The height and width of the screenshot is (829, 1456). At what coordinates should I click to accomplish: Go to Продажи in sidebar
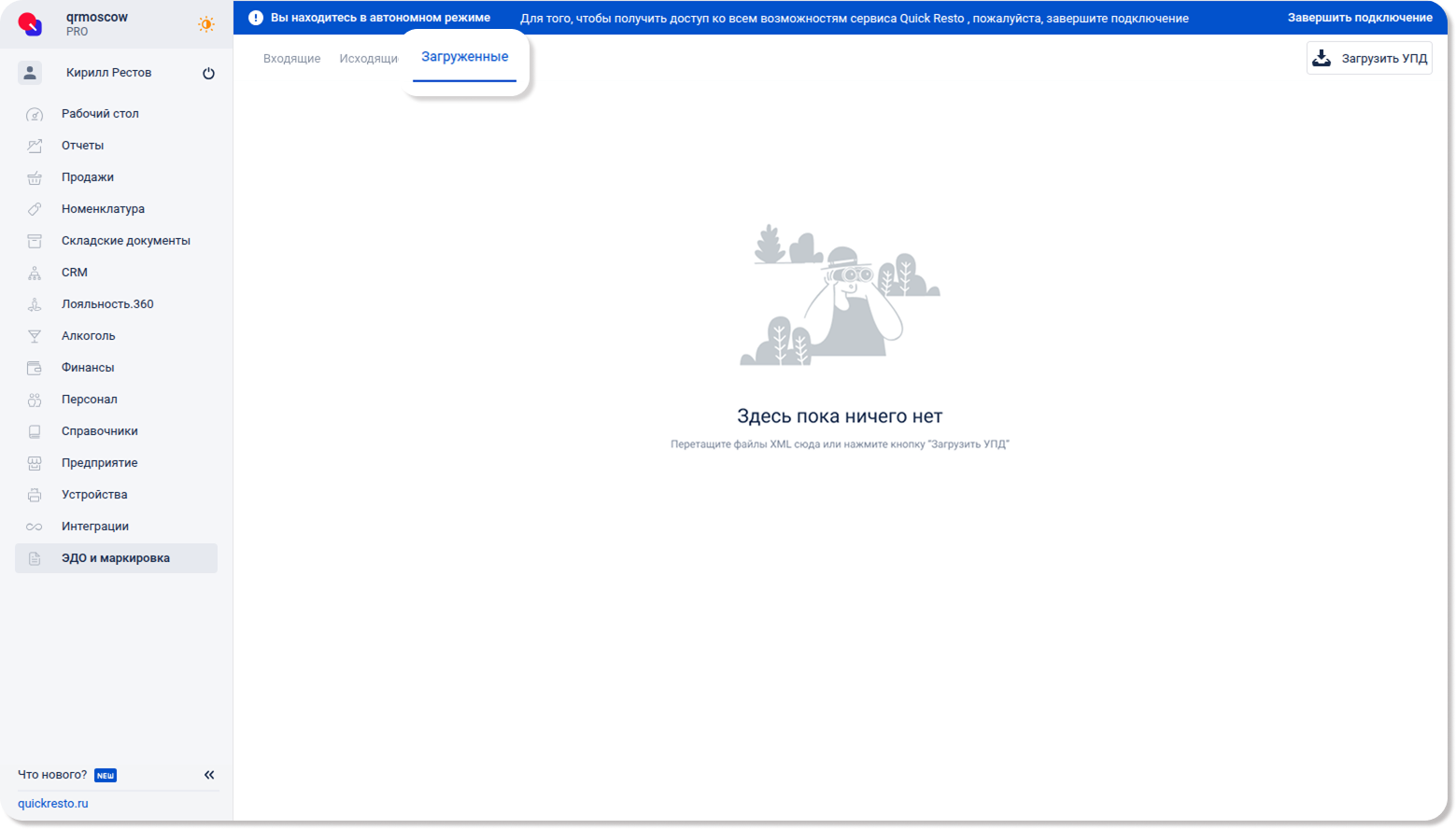pos(88,177)
